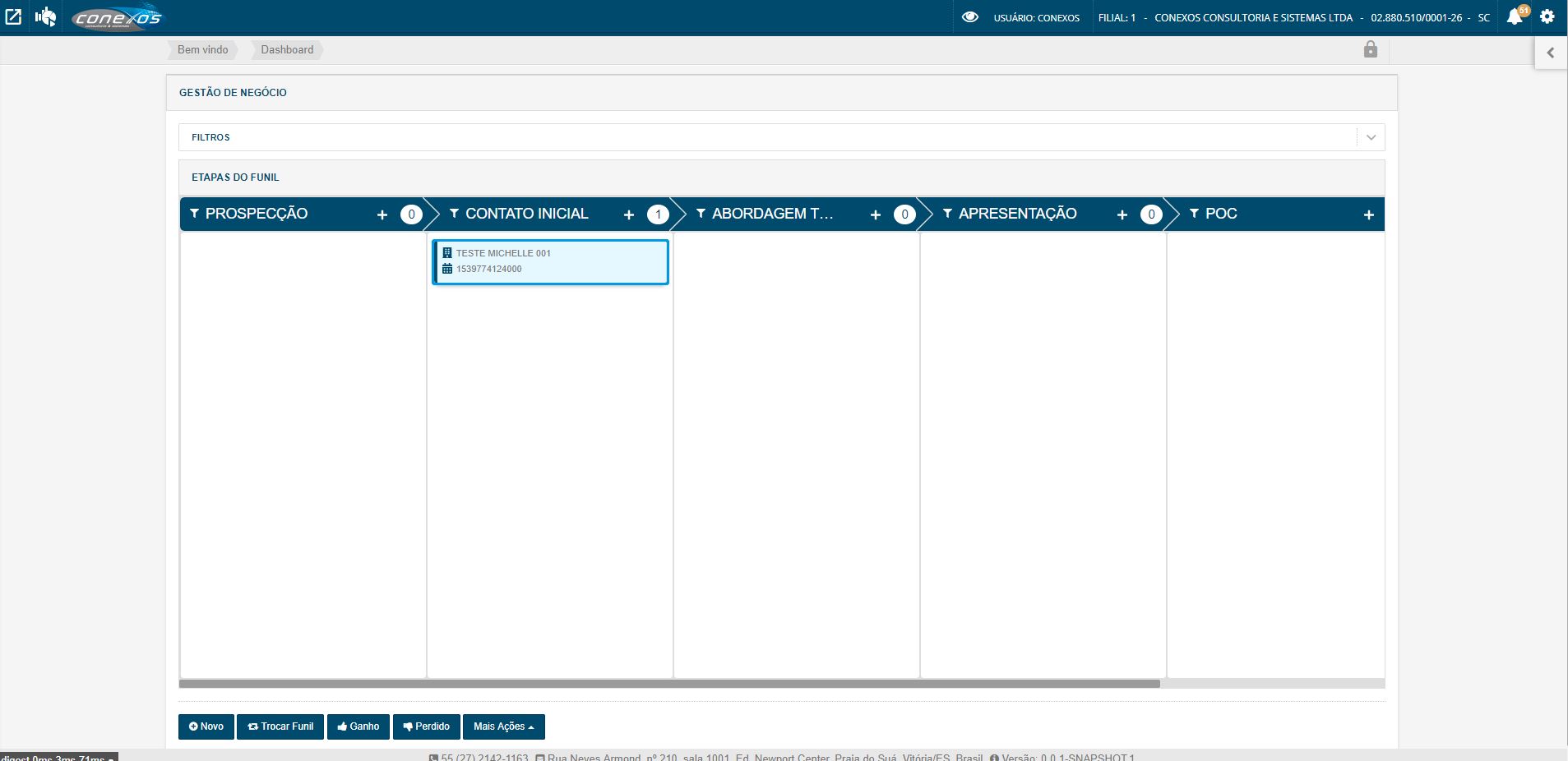This screenshot has width=1568, height=761.
Task: Open the settings gear icon
Action: click(x=1547, y=16)
